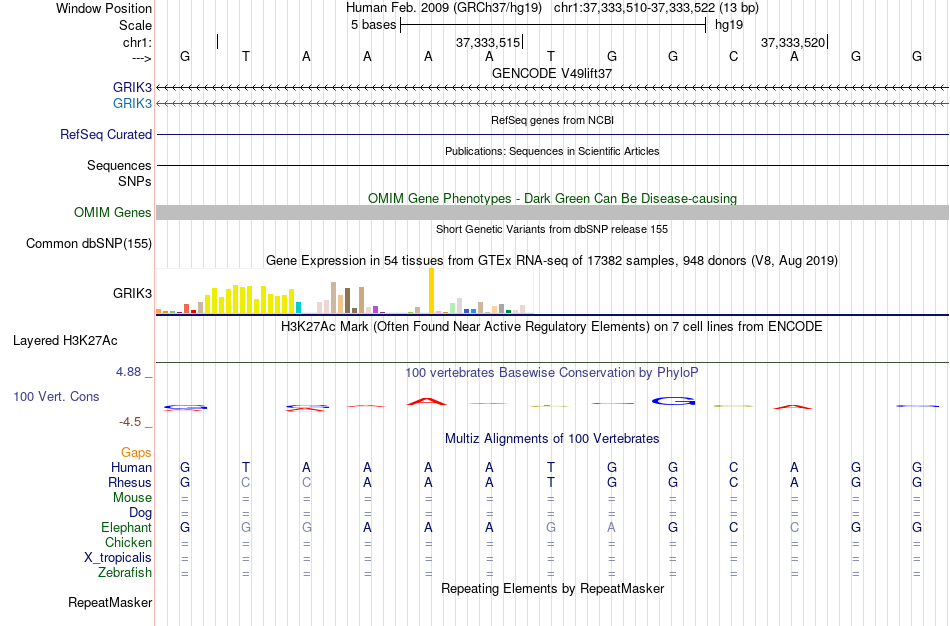
Task: Click the GENCODE V49lift37 track title
Action: 552,73
